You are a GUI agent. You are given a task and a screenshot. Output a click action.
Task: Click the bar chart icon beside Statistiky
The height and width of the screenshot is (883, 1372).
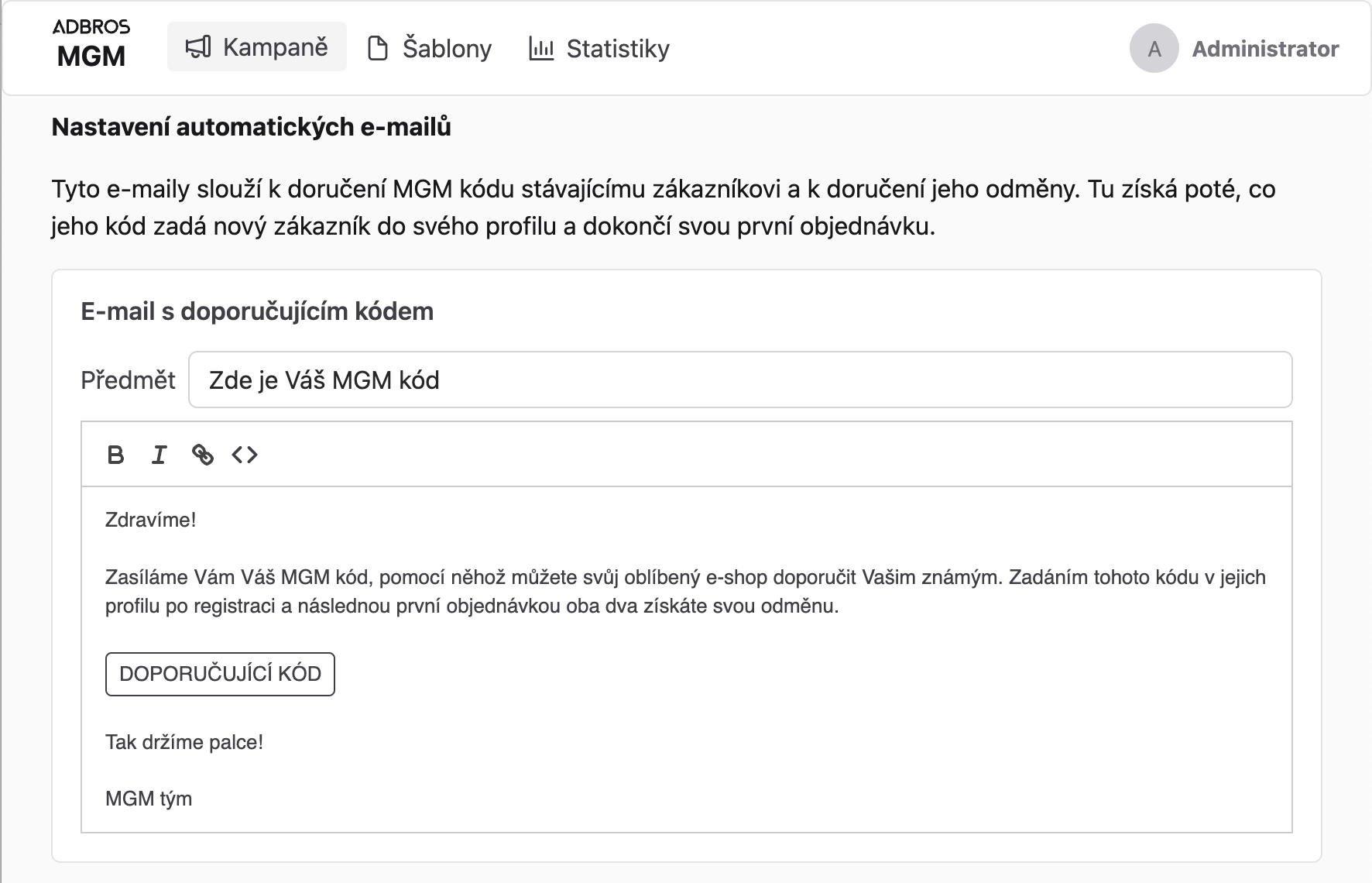(541, 48)
